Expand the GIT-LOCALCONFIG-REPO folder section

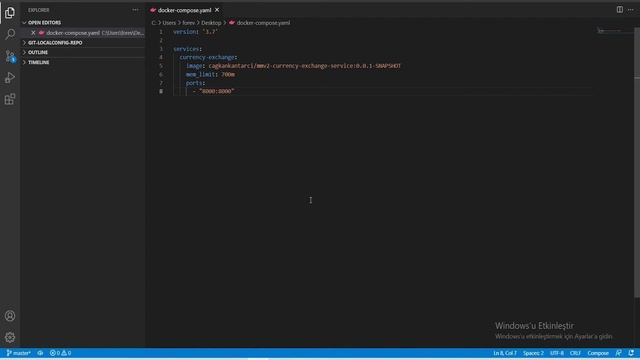[x=55, y=43]
